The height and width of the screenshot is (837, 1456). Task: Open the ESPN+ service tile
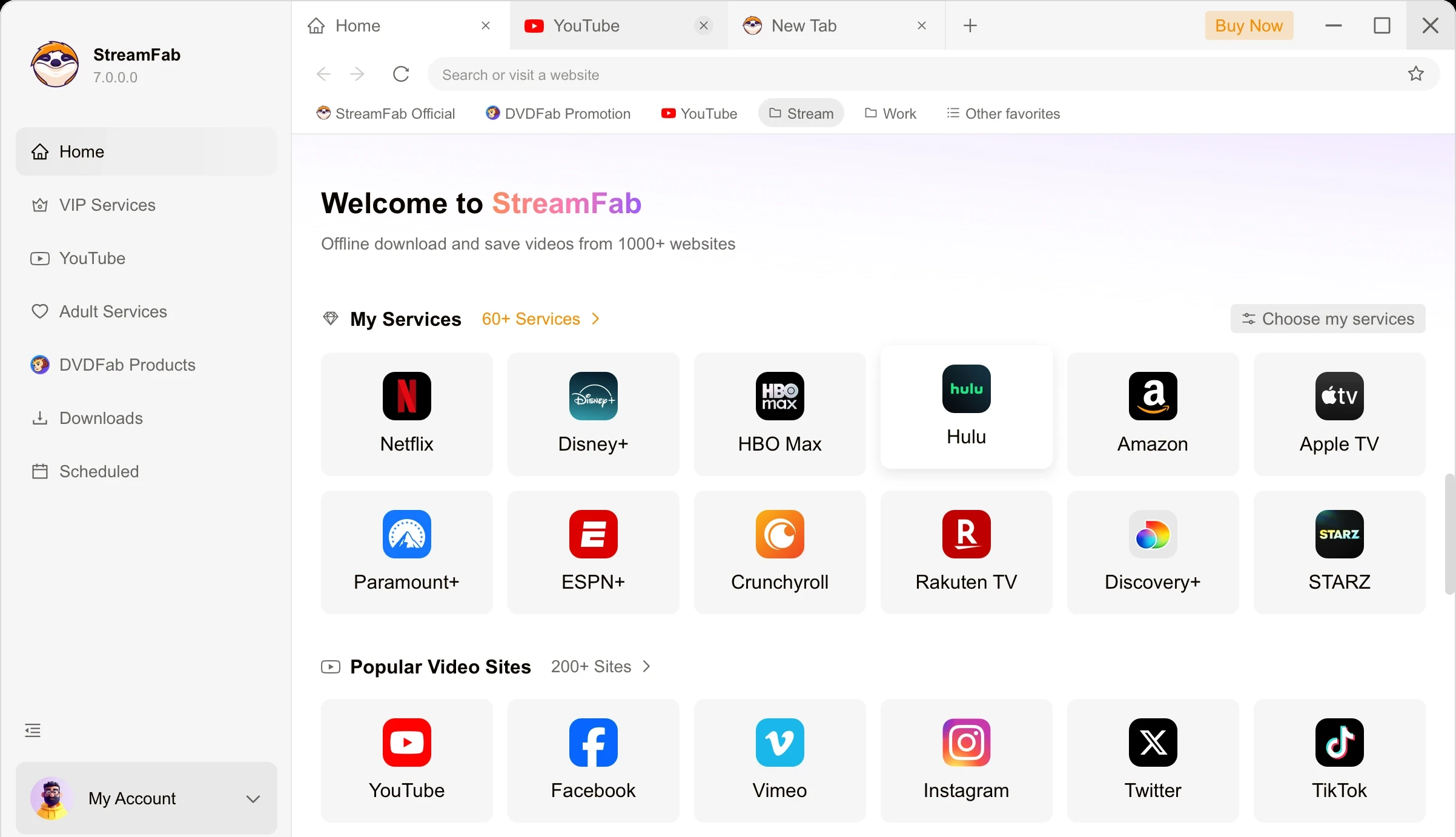tap(594, 552)
